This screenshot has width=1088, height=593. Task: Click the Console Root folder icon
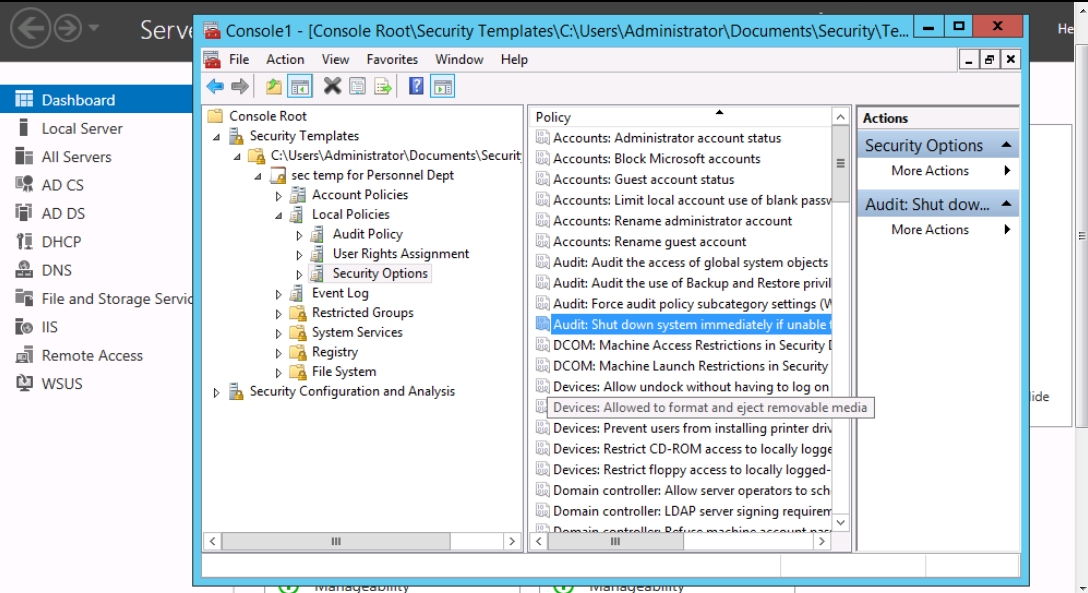215,116
